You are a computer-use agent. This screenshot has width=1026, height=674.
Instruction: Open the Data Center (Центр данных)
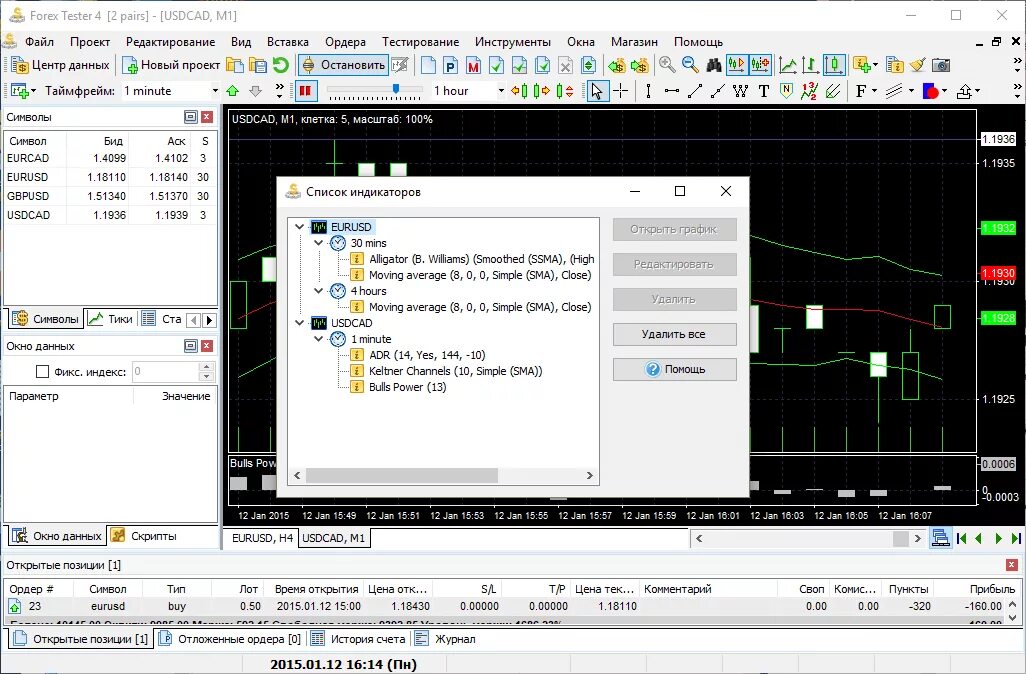60,65
